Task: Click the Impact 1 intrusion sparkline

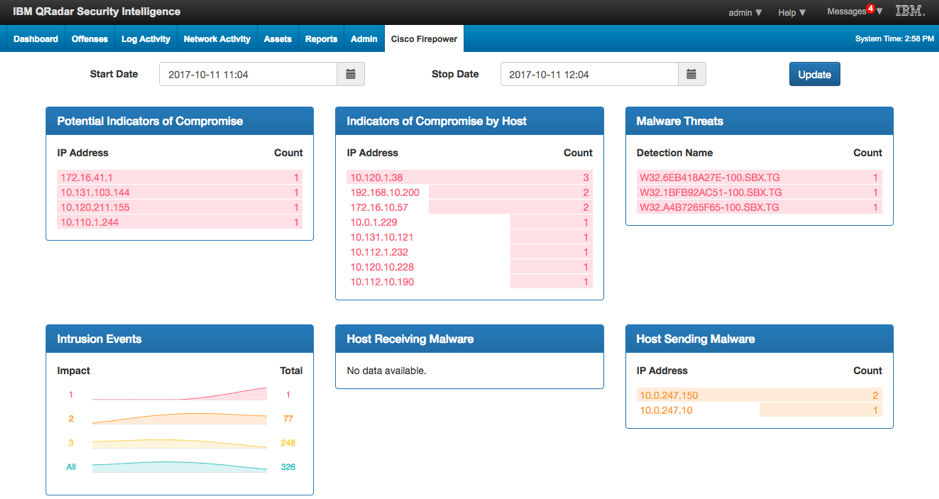Action: (179, 395)
